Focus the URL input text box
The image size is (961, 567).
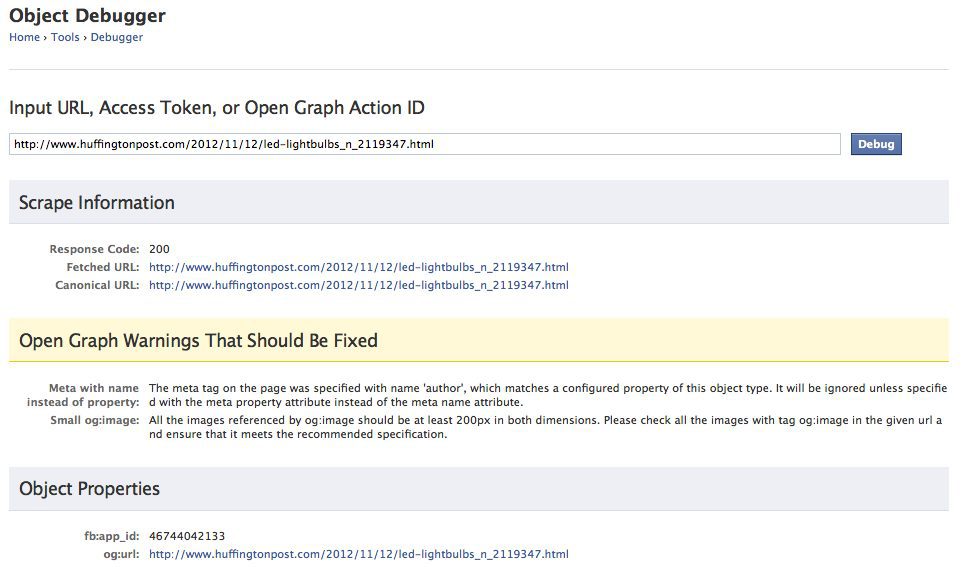click(425, 144)
